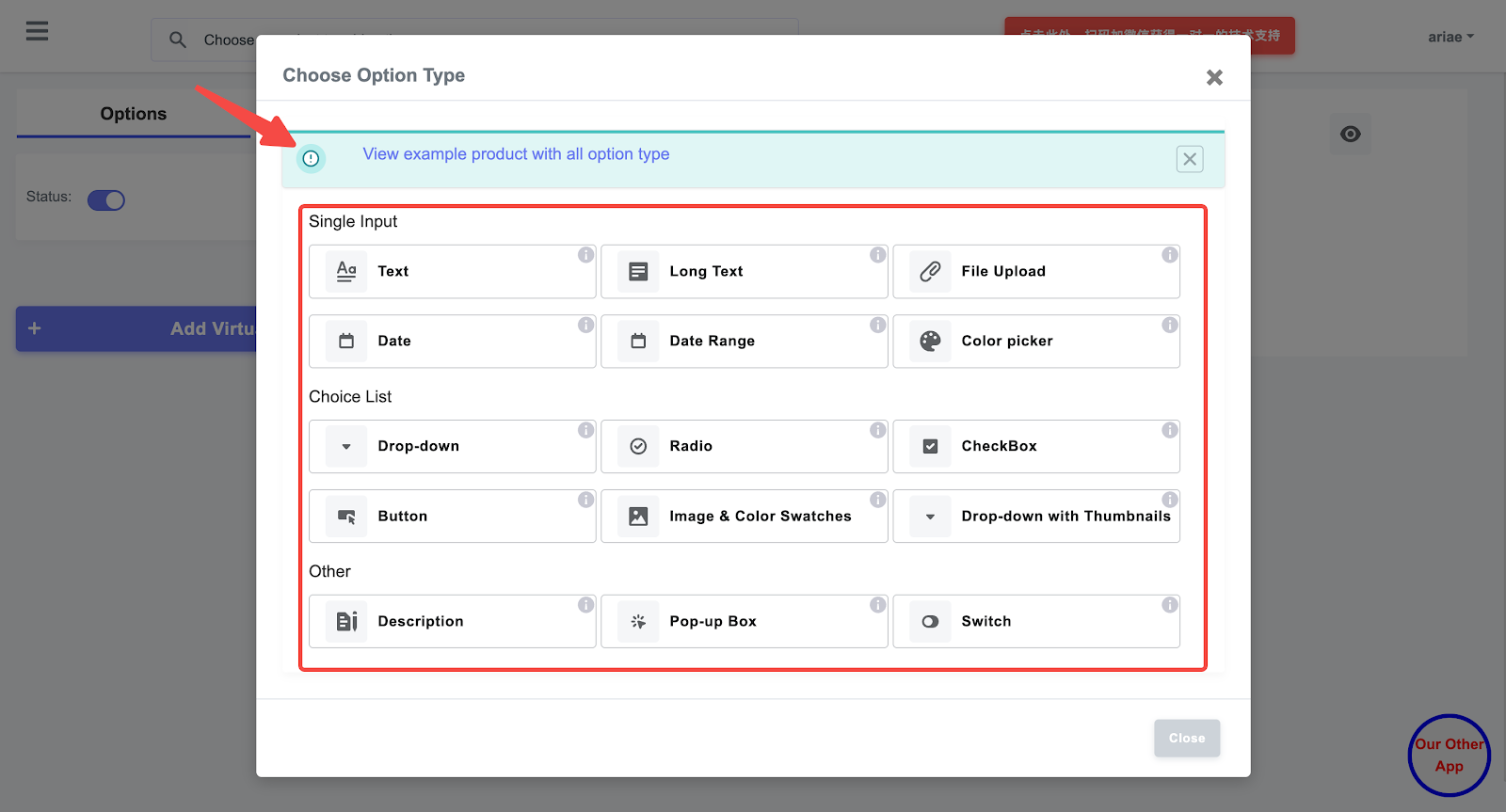Toggle the Status switch
Image resolution: width=1506 pixels, height=812 pixels.
click(106, 200)
